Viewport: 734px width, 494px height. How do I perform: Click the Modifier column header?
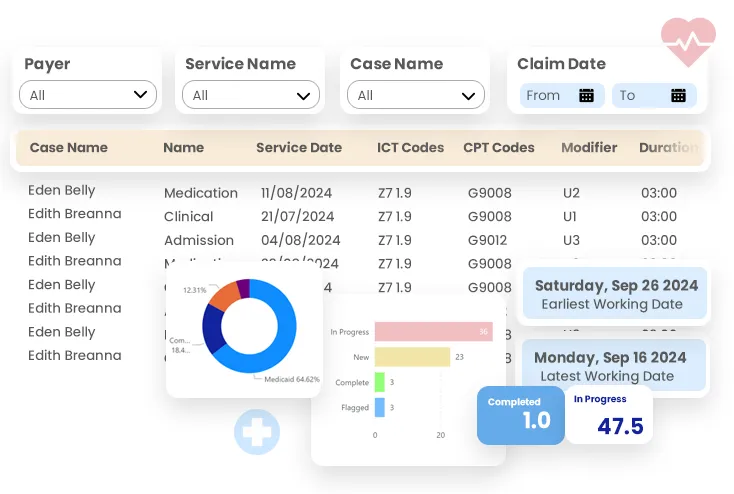point(589,148)
